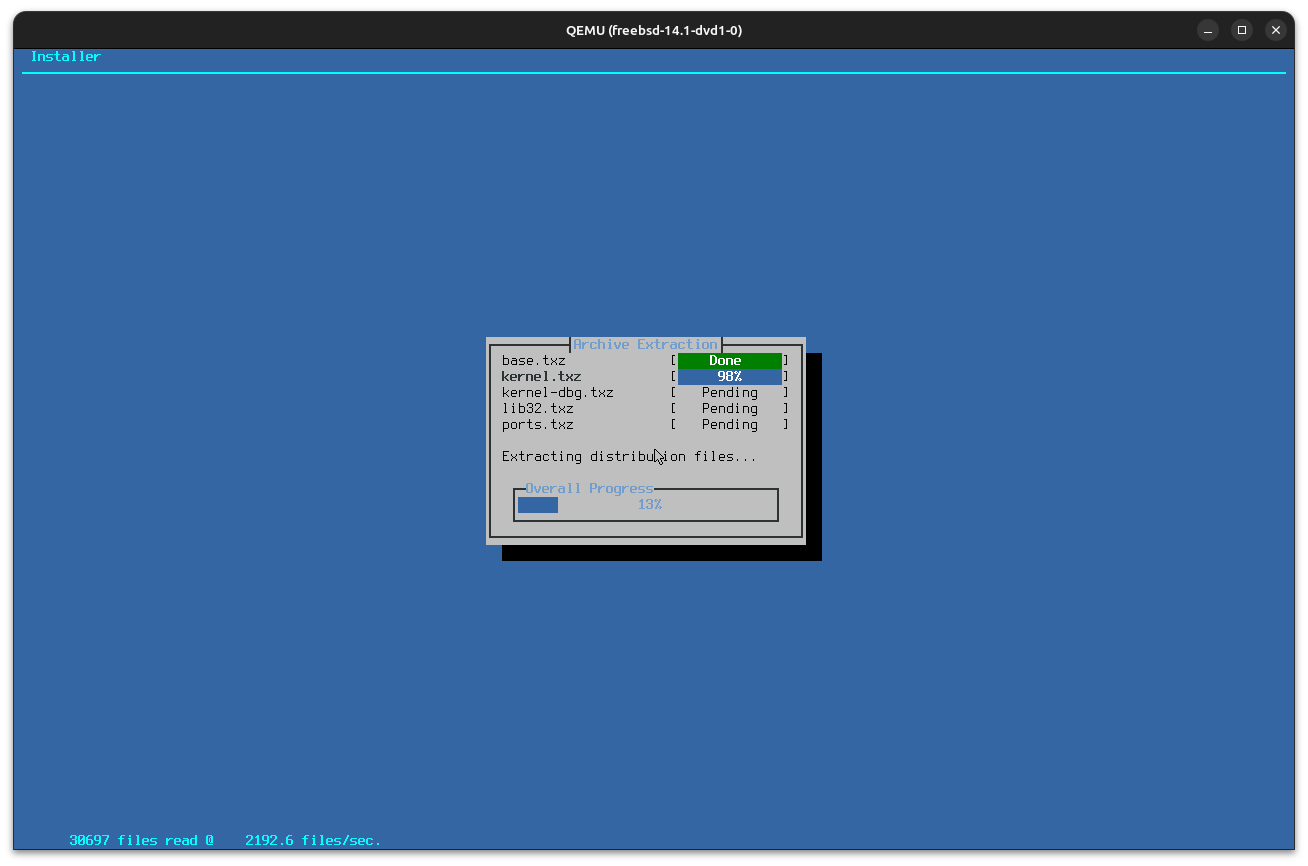Click the 'Extracting distribution files...' message
This screenshot has width=1308, height=866.
click(629, 457)
